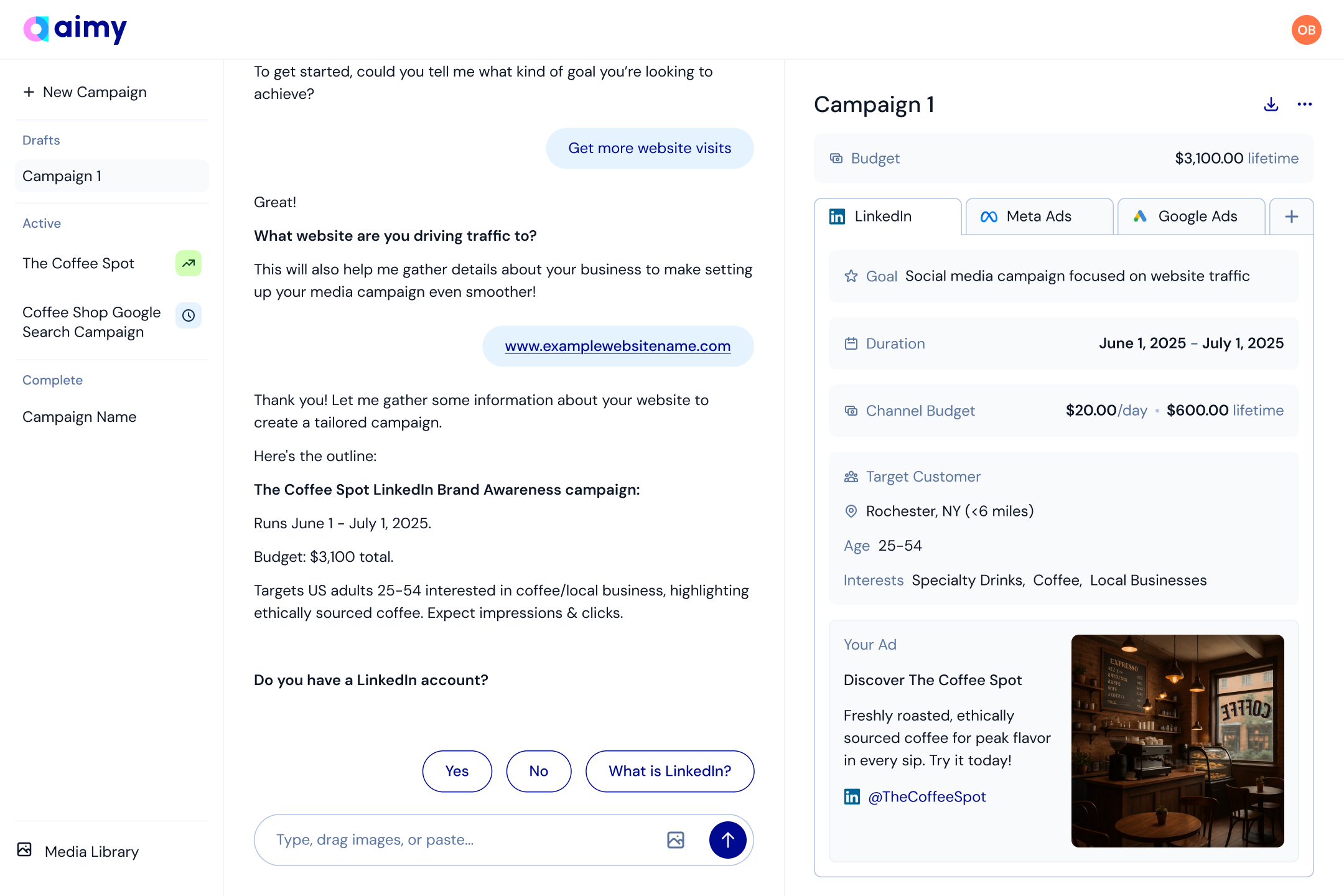The height and width of the screenshot is (896, 1344).
Task: Open the www.examplewebsitename.com link
Action: pyautogui.click(x=617, y=346)
